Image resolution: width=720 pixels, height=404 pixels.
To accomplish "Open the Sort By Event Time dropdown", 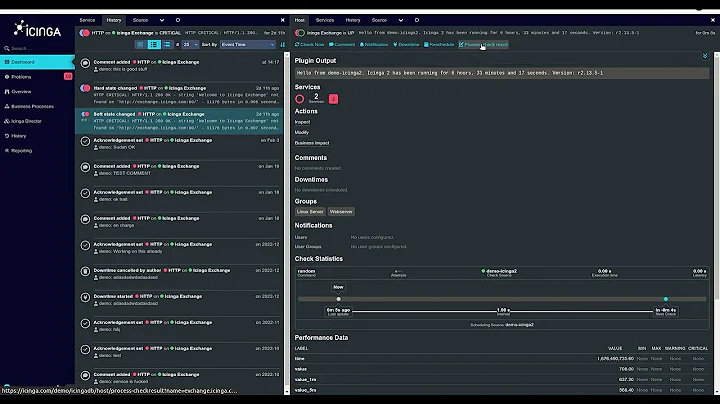I will (248, 45).
